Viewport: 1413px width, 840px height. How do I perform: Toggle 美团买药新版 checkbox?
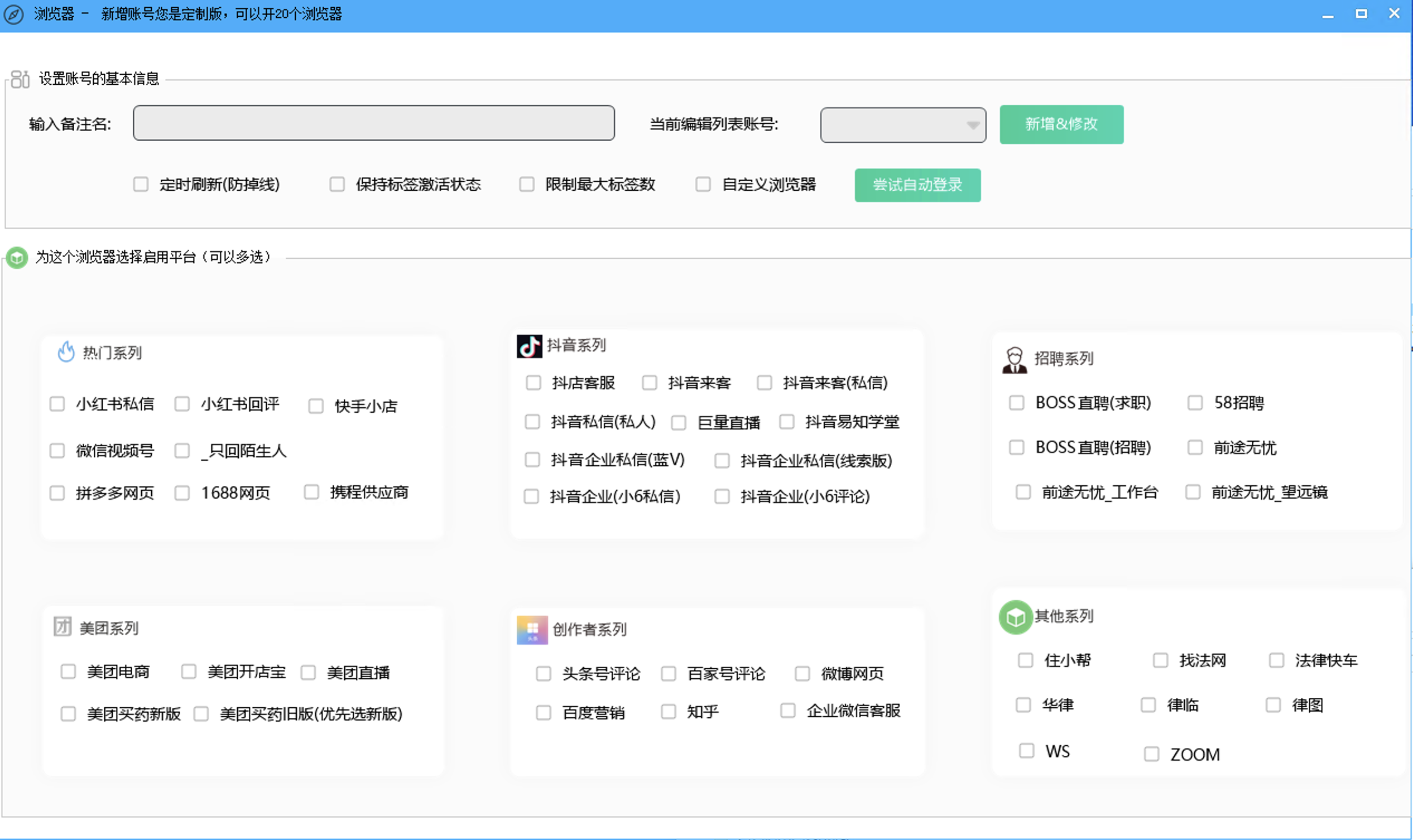coord(69,715)
